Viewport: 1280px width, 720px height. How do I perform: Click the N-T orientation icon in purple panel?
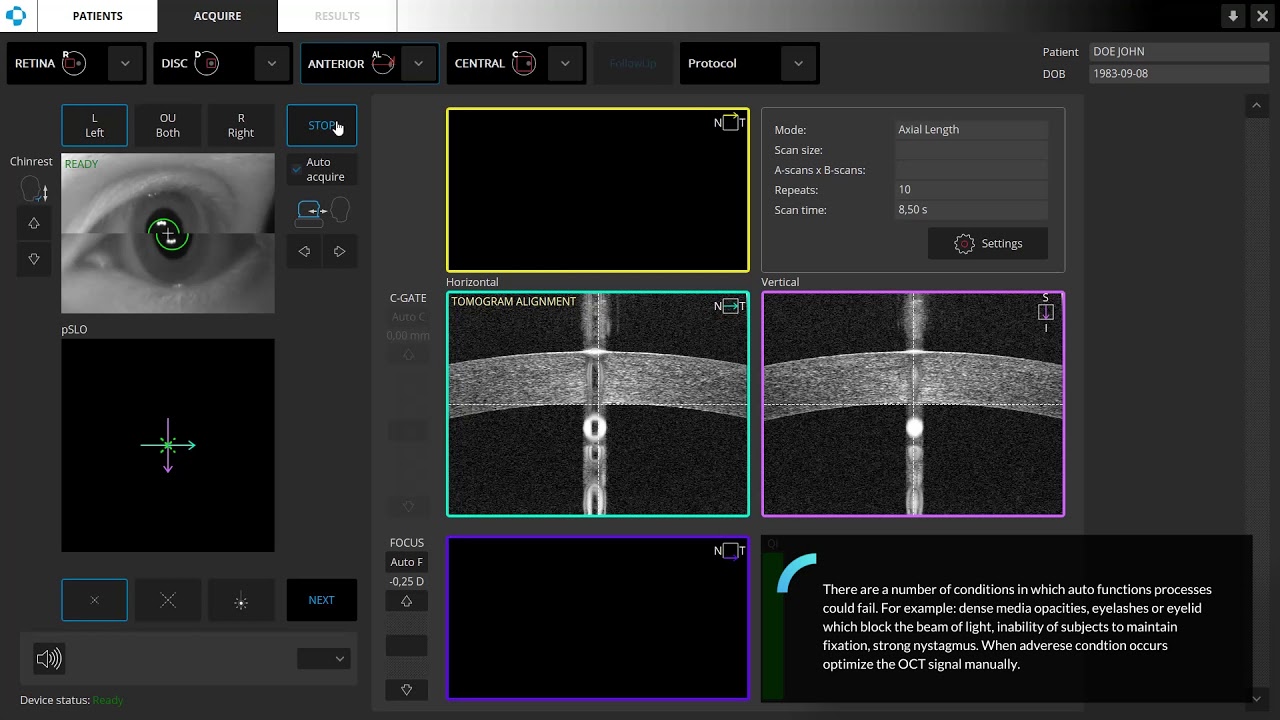click(x=730, y=550)
